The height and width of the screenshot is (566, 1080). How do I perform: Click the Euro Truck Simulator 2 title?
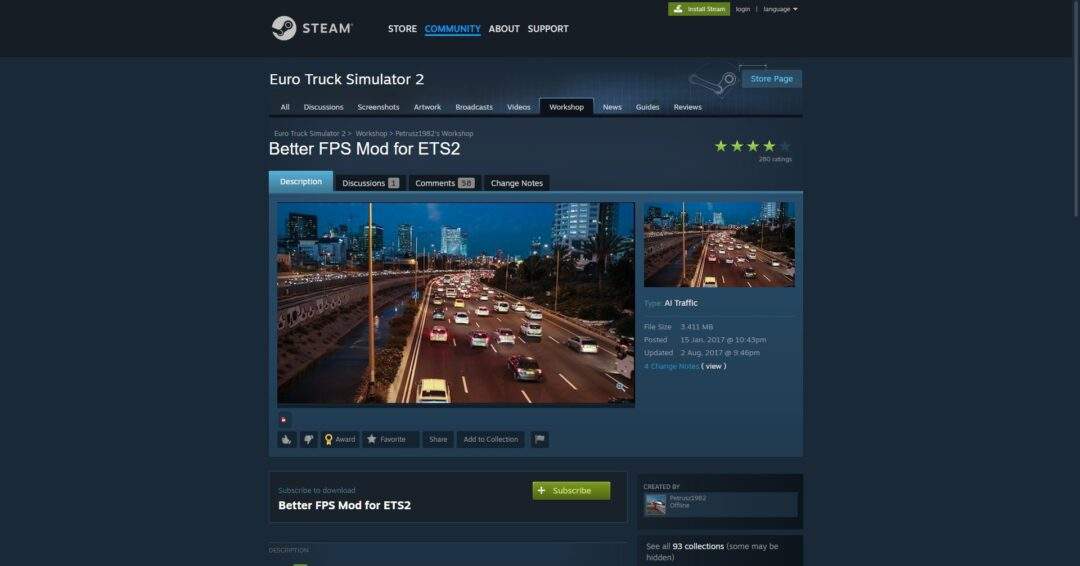[346, 79]
